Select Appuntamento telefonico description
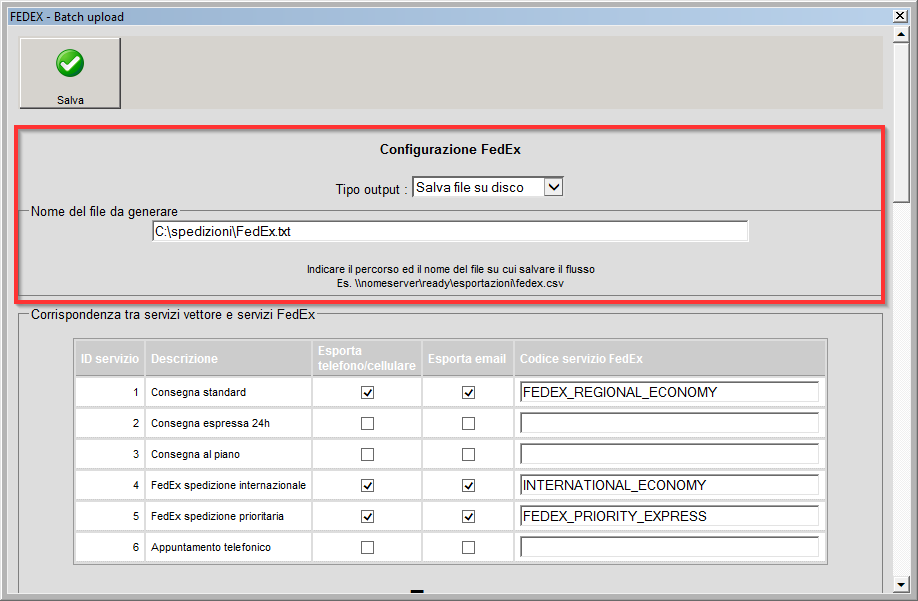Screen dimensions: 918x601 click(211, 547)
